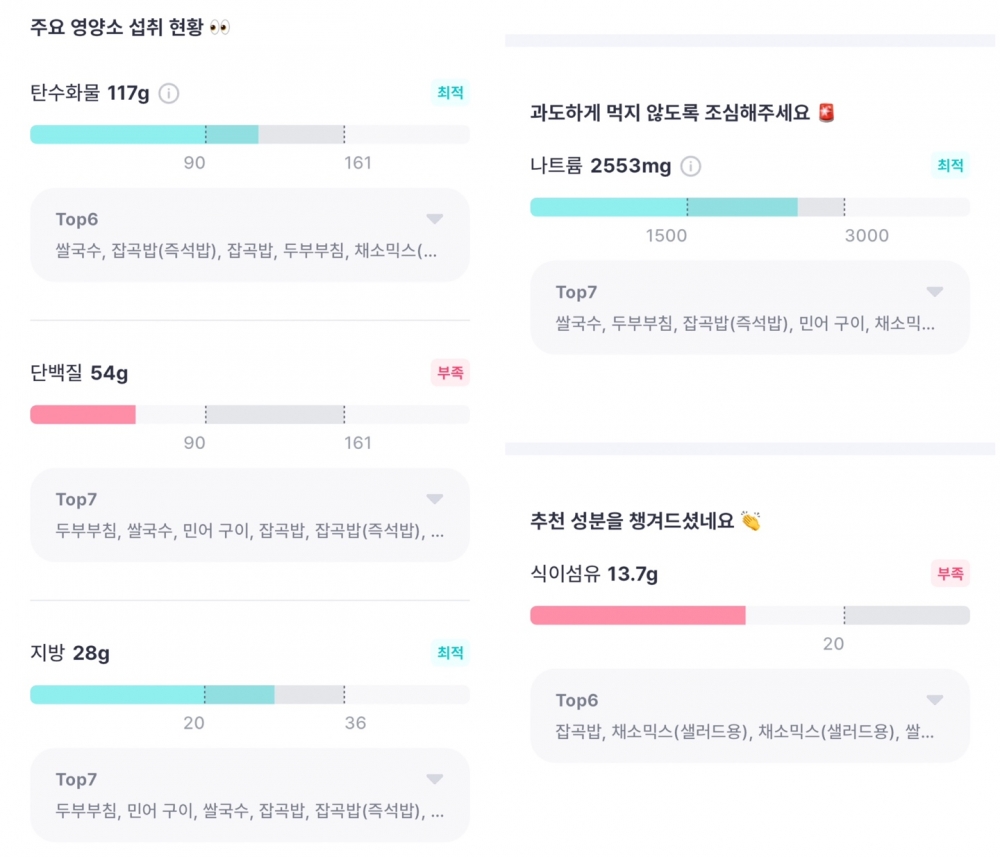Expand the Top7 list under 나트륨

point(934,292)
